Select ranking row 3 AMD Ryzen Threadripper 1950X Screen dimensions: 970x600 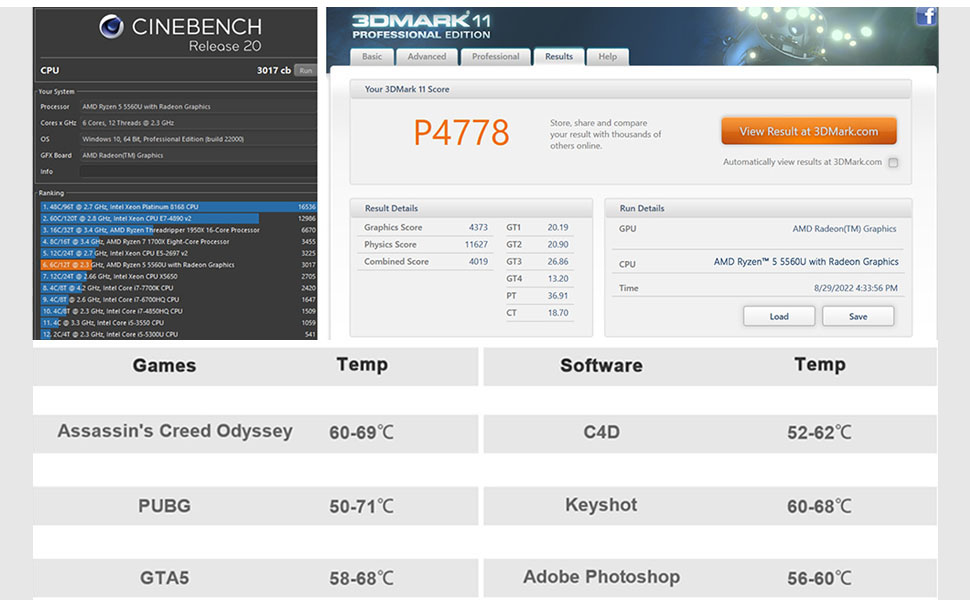click(x=178, y=230)
